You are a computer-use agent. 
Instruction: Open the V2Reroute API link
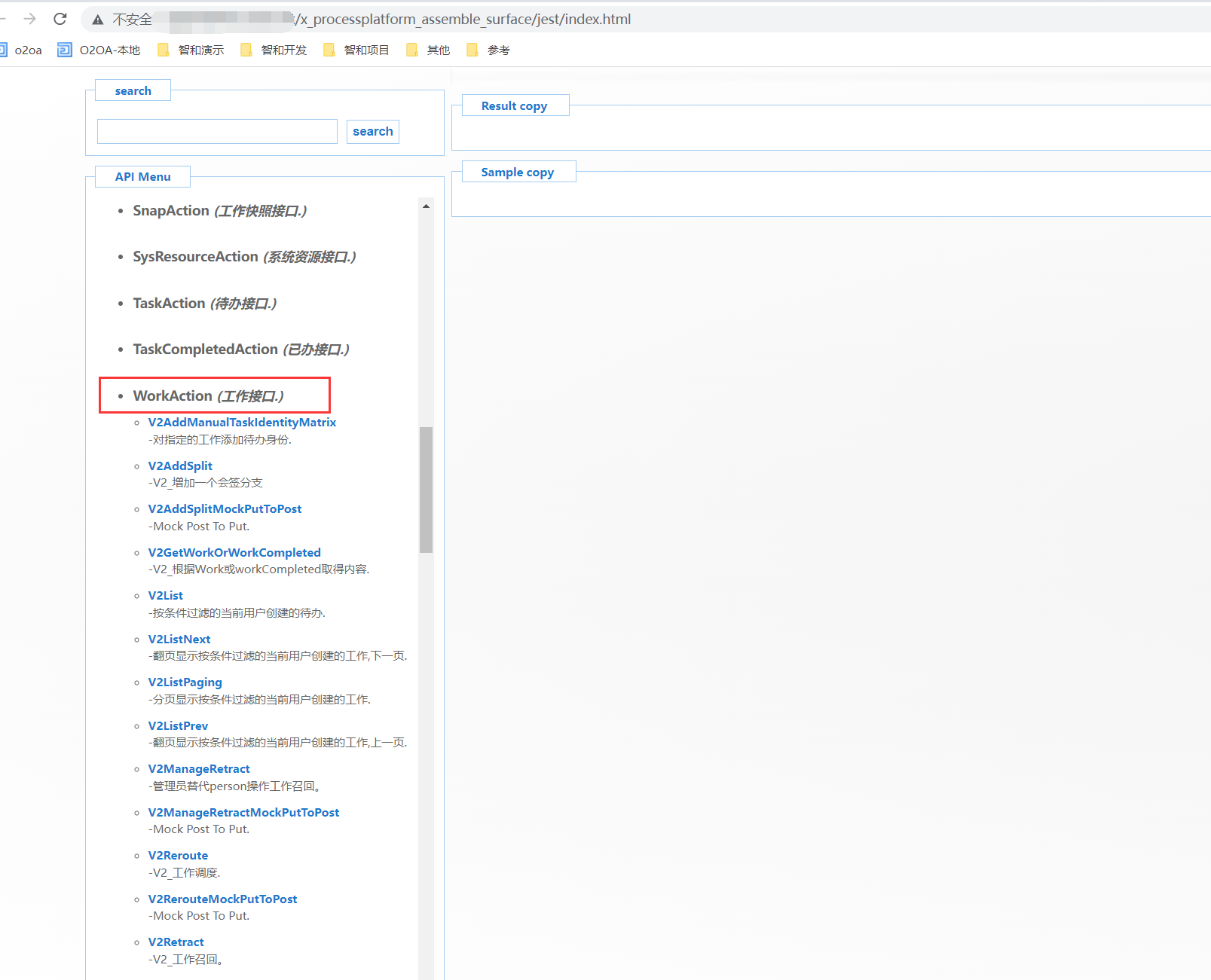[x=178, y=856]
